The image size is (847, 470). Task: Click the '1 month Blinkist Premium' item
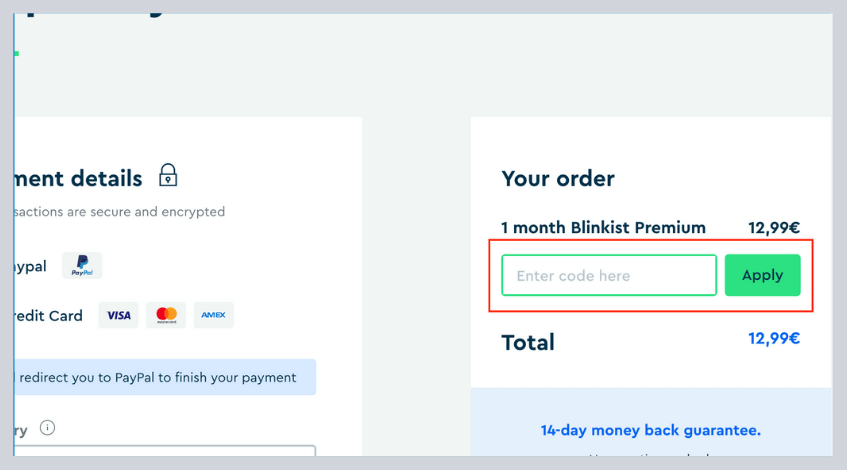pos(603,227)
